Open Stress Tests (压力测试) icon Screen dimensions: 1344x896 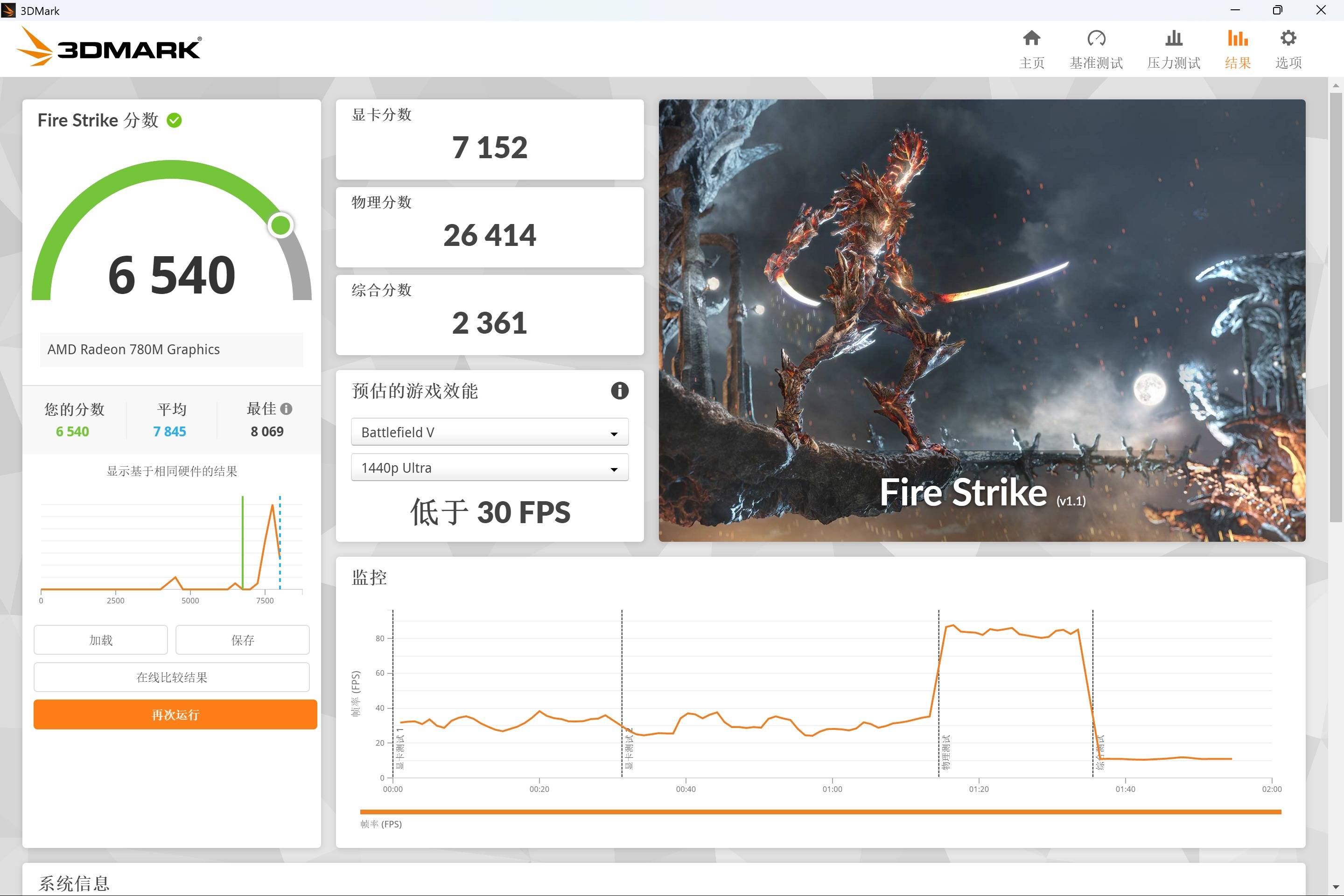1173,39
